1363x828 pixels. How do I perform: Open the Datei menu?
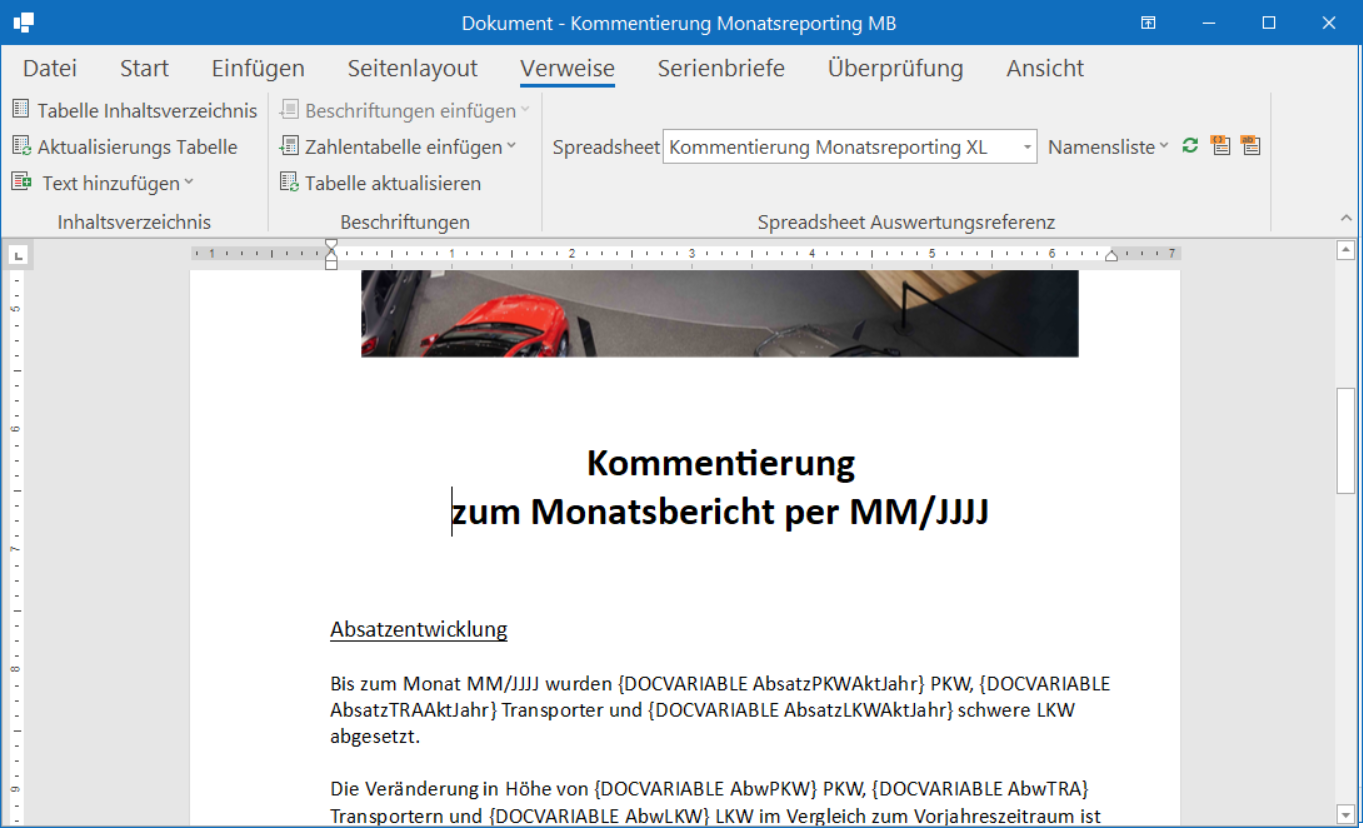tap(50, 68)
